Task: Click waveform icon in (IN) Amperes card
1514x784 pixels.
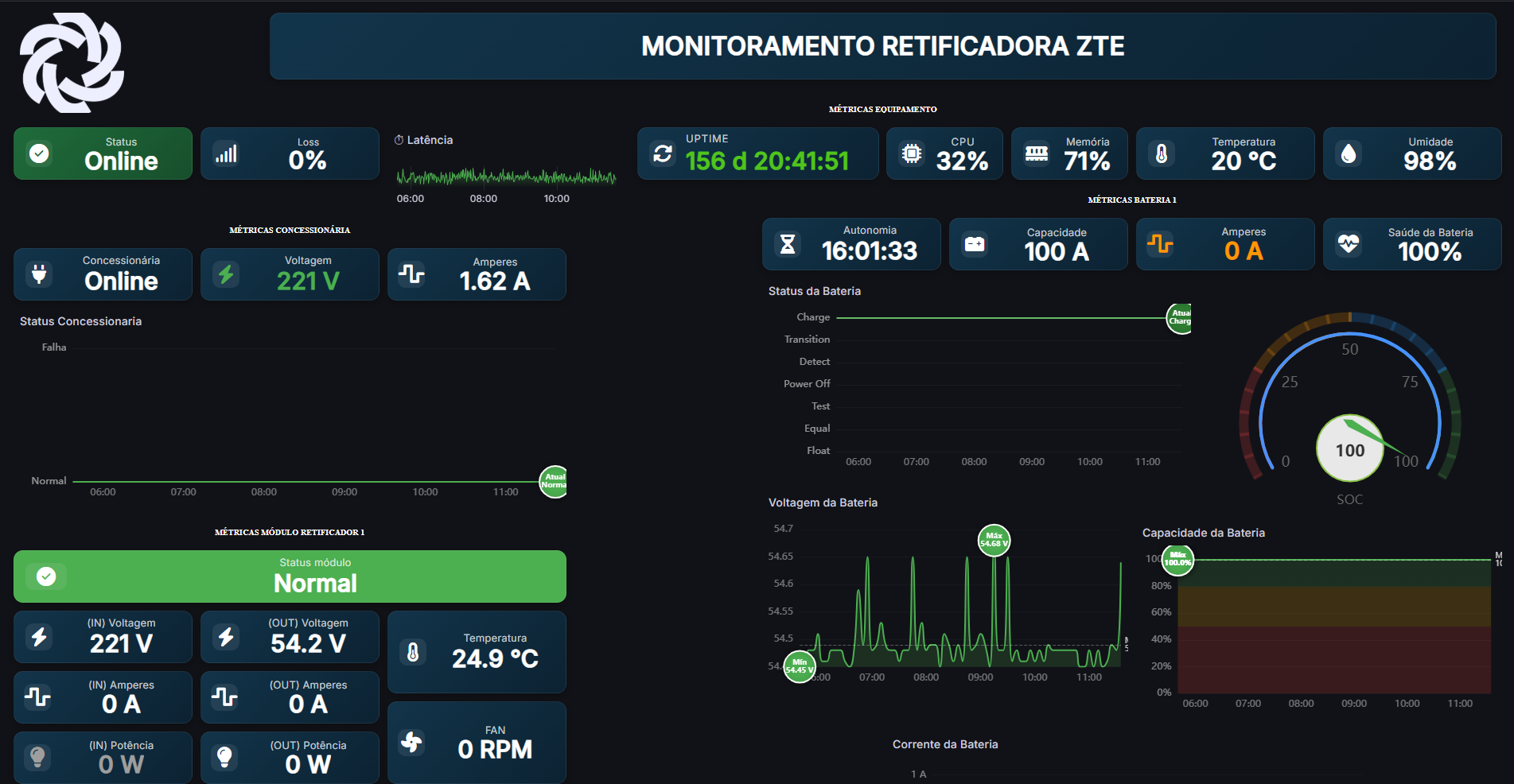Action: [x=38, y=697]
